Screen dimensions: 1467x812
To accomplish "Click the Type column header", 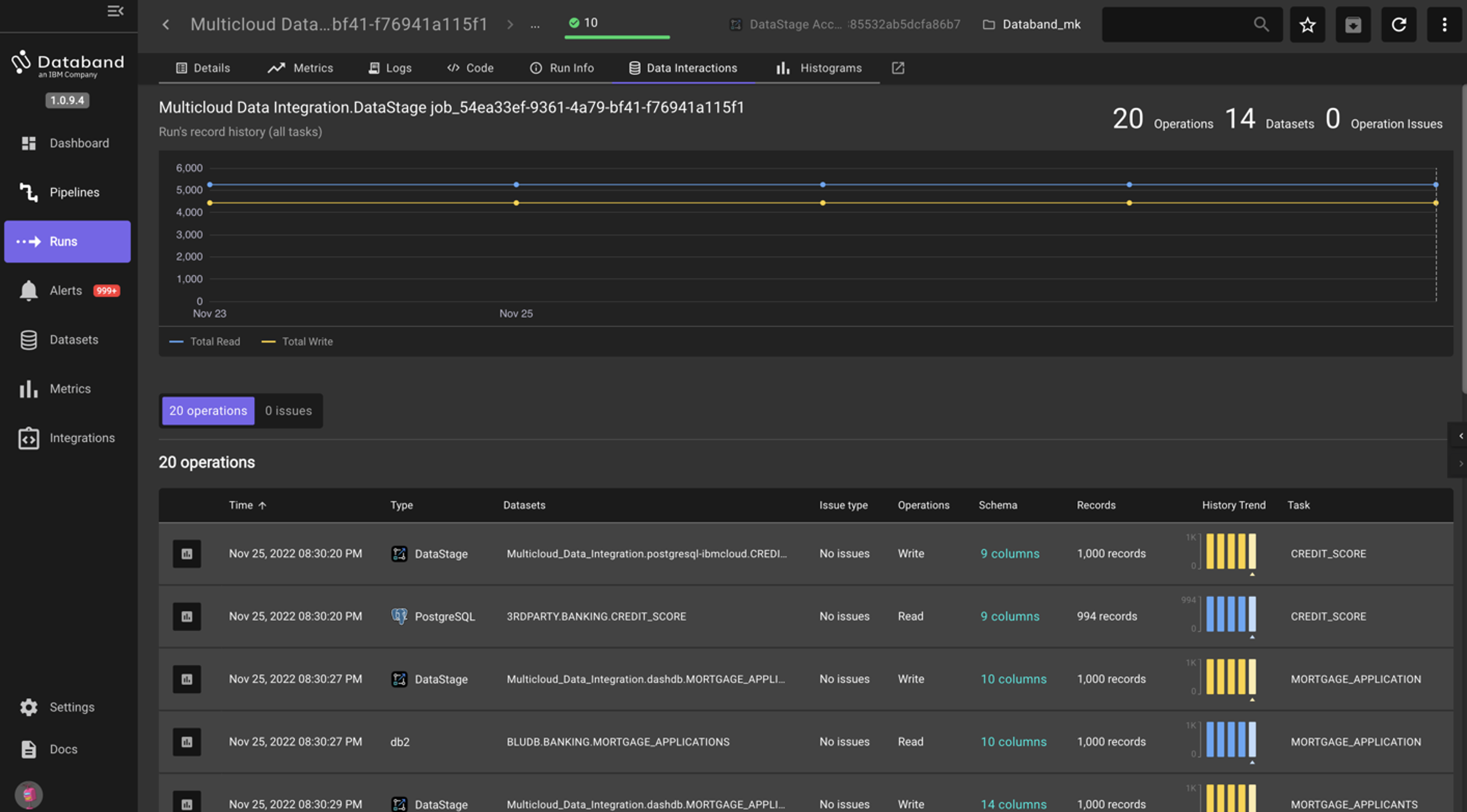I will (x=402, y=505).
